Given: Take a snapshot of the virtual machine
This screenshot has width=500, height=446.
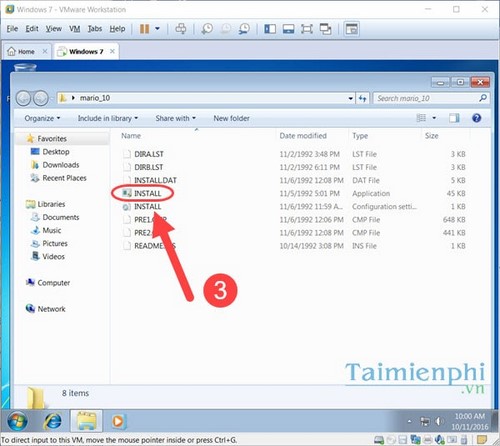Looking at the screenshot, I should tap(207, 29).
